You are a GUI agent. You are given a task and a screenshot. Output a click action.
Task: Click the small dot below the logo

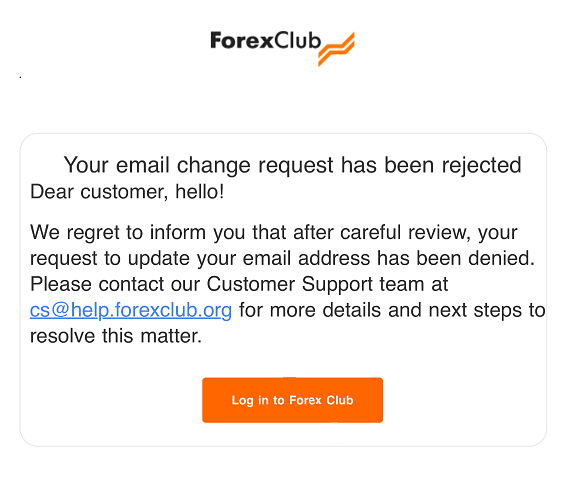(x=20, y=77)
